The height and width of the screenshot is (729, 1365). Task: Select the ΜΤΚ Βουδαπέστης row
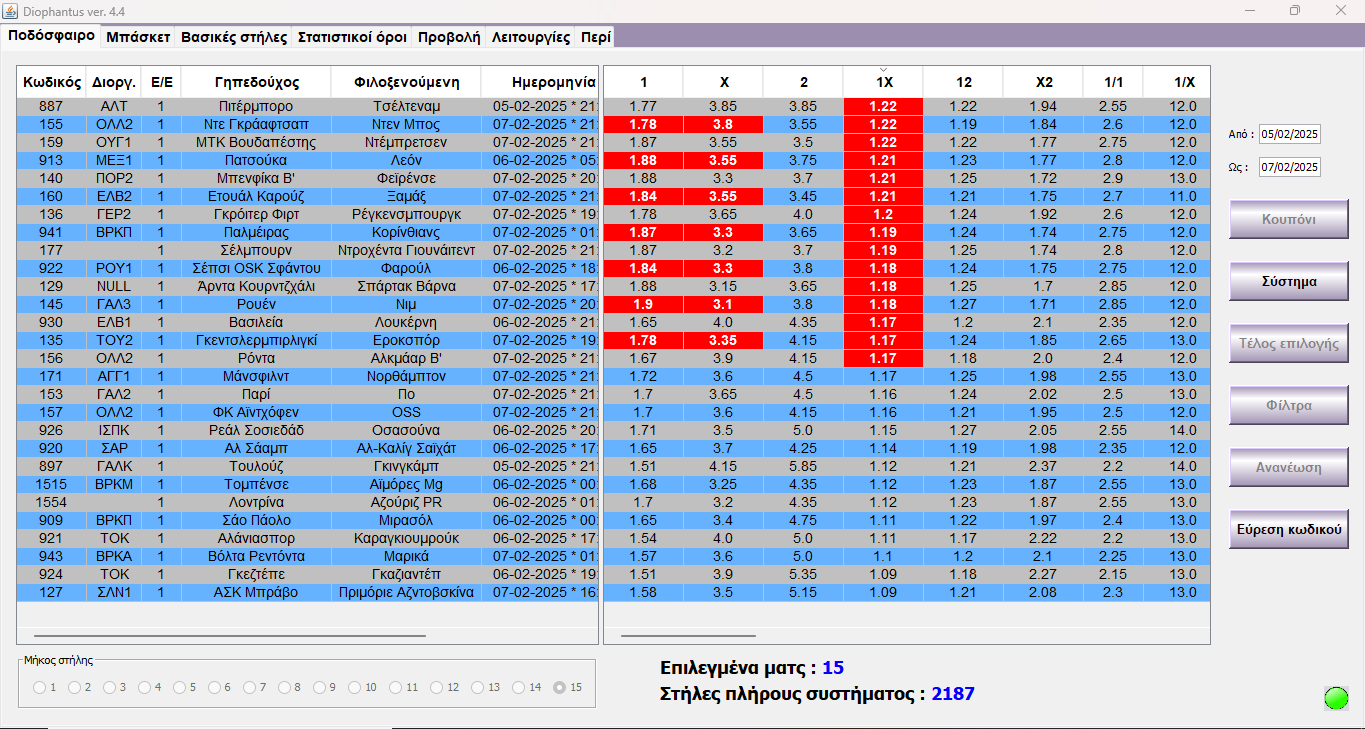click(307, 142)
